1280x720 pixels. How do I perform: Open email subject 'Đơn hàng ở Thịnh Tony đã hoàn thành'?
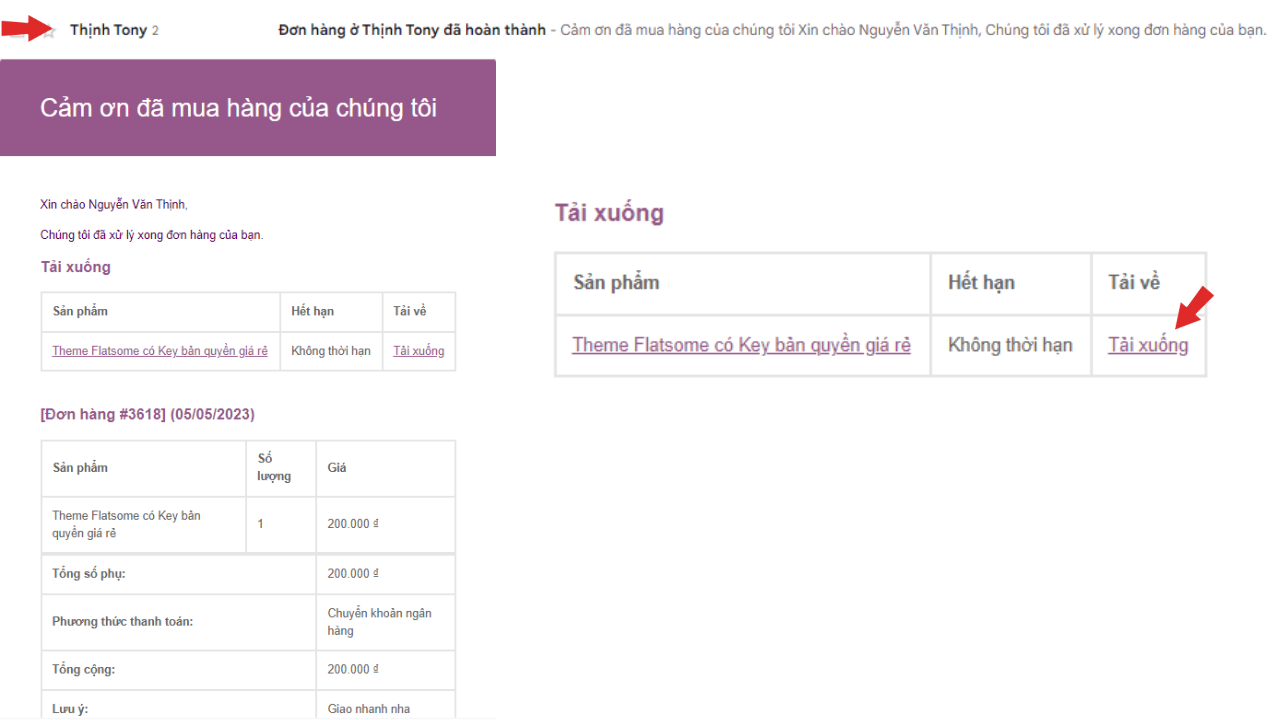tap(411, 30)
